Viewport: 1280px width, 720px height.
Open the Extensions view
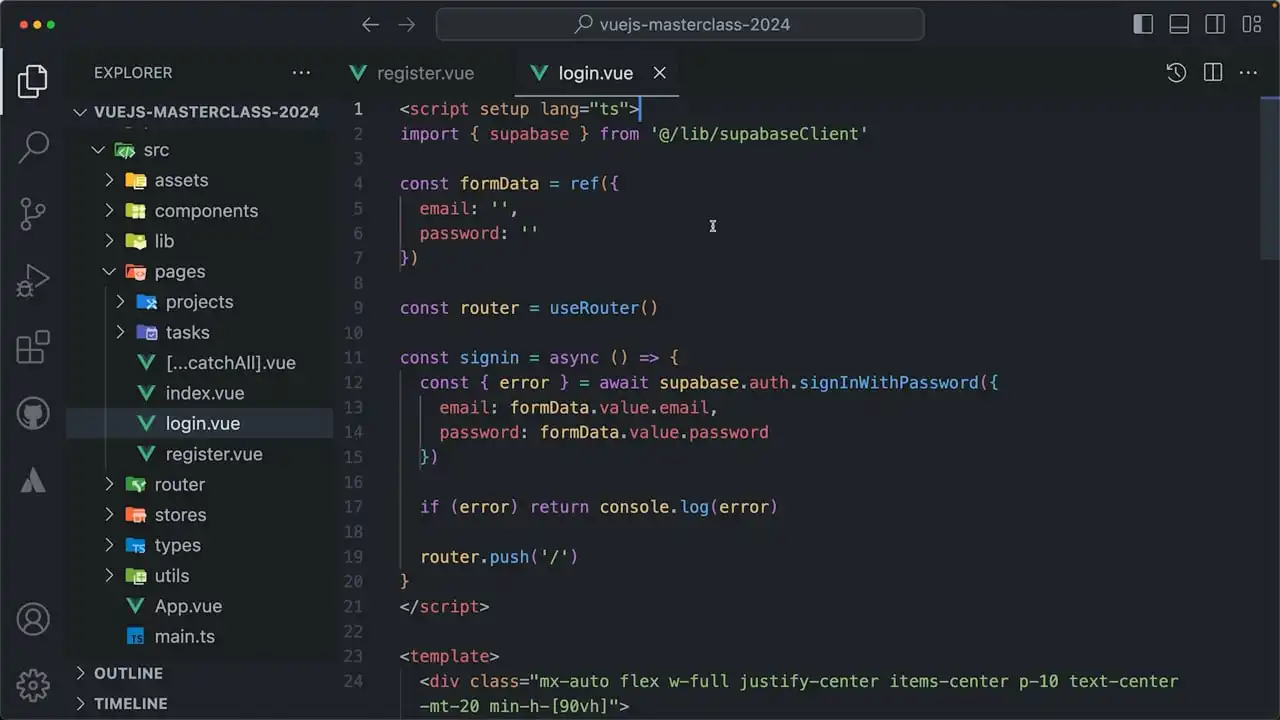[33, 347]
